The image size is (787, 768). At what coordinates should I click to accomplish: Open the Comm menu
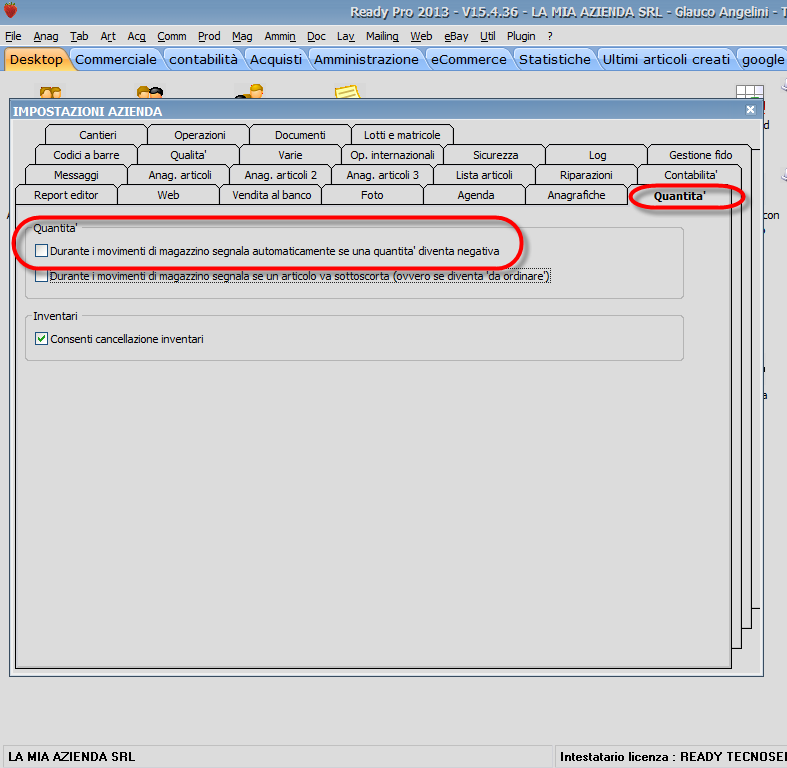pos(172,36)
